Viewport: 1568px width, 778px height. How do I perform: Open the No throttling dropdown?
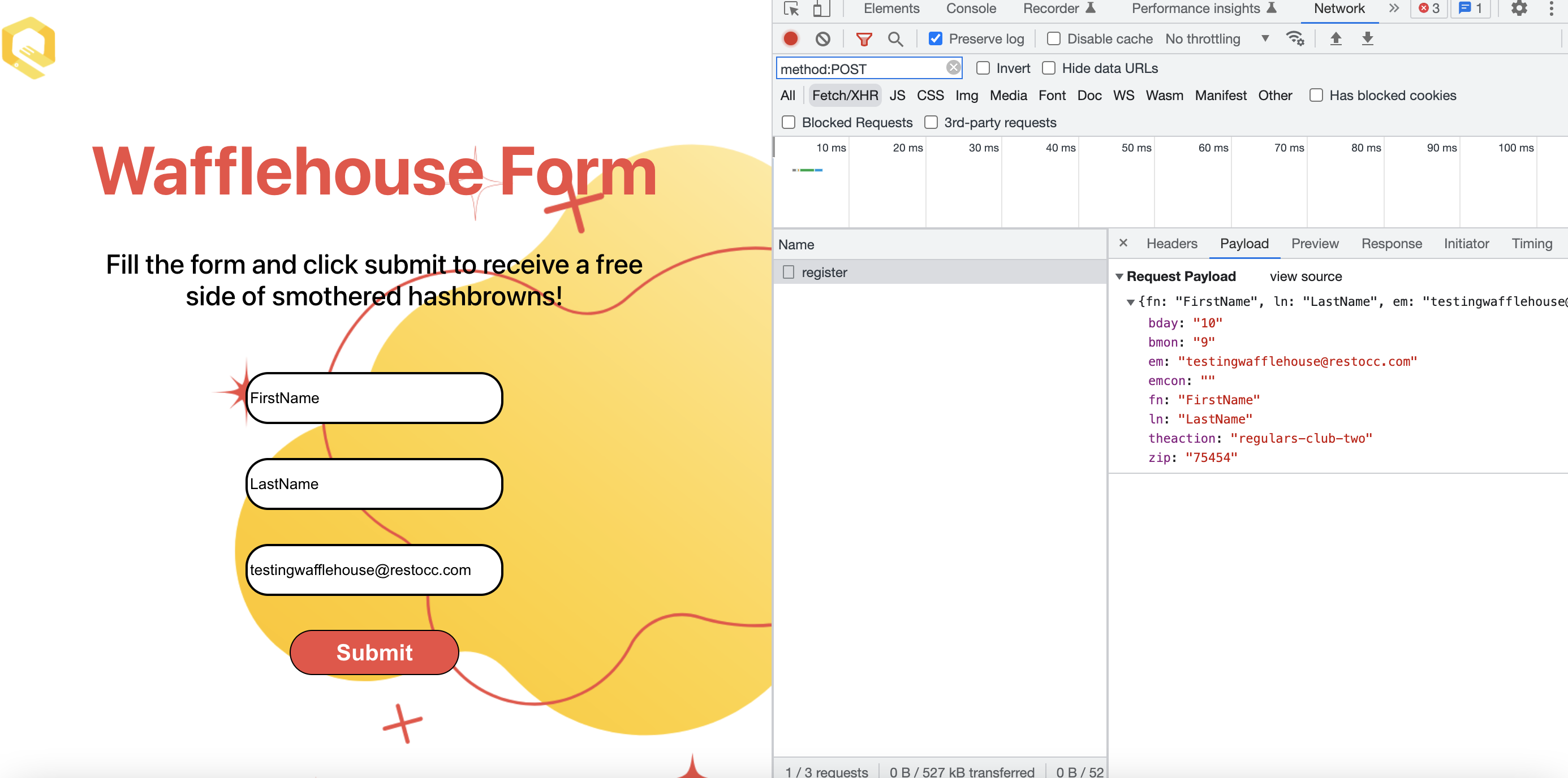[x=1216, y=39]
